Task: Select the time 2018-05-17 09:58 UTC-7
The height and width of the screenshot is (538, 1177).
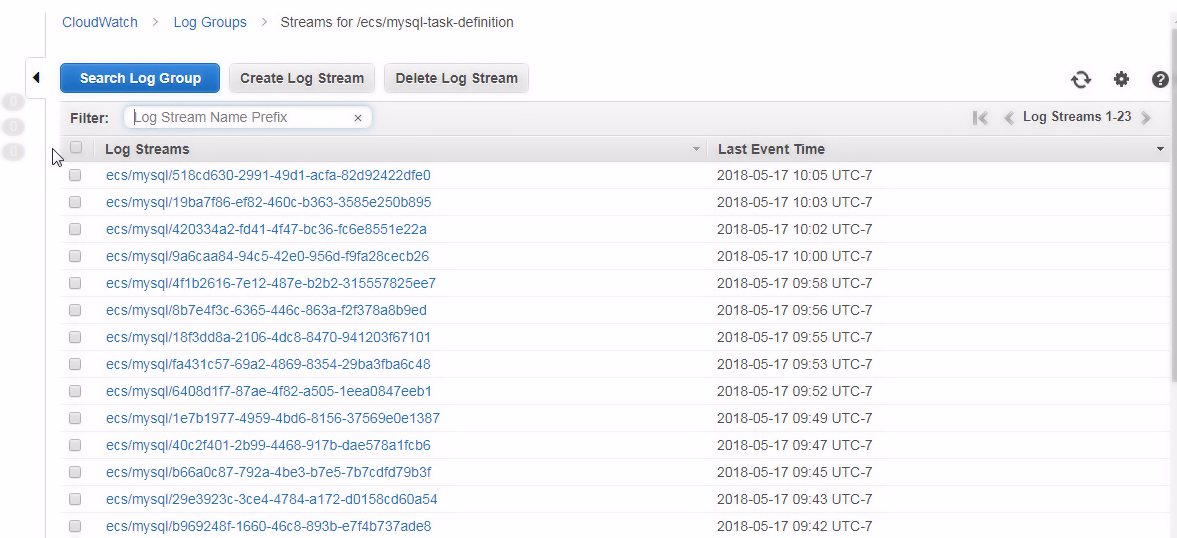Action: (795, 284)
